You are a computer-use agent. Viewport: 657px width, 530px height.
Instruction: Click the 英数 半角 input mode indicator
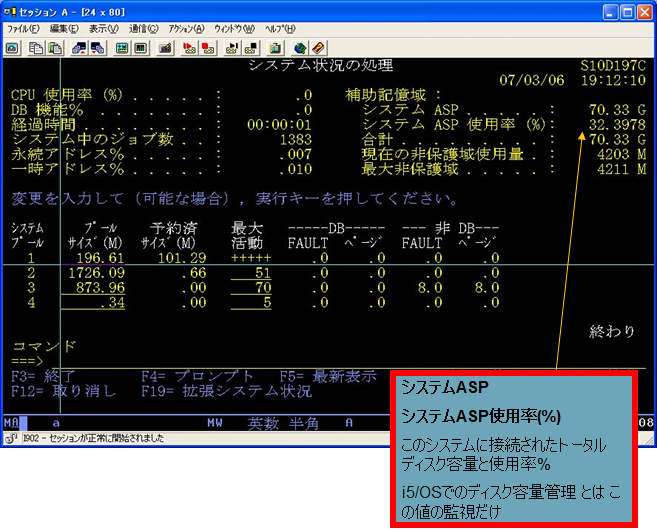point(283,424)
